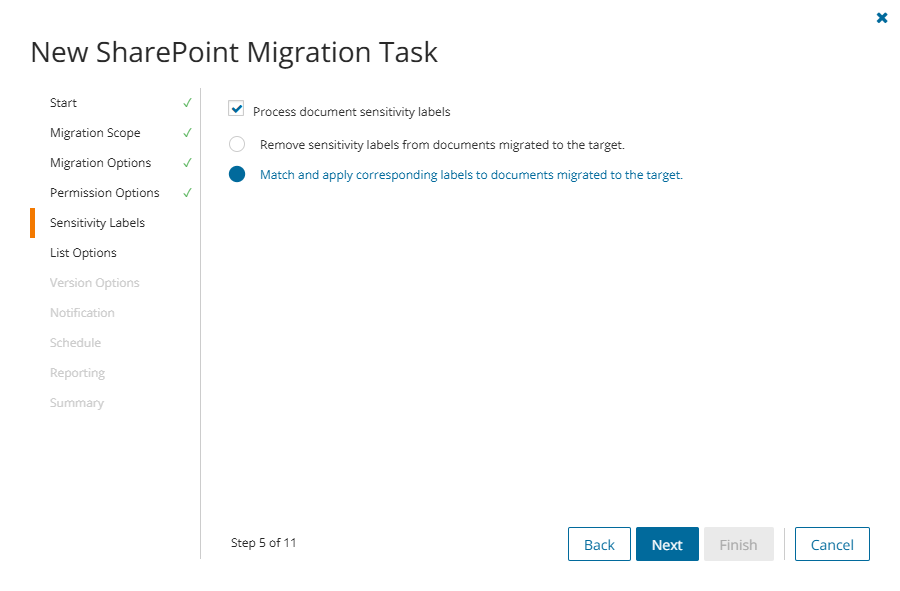900x591 pixels.
Task: Click the Version Options step
Action: coord(95,283)
